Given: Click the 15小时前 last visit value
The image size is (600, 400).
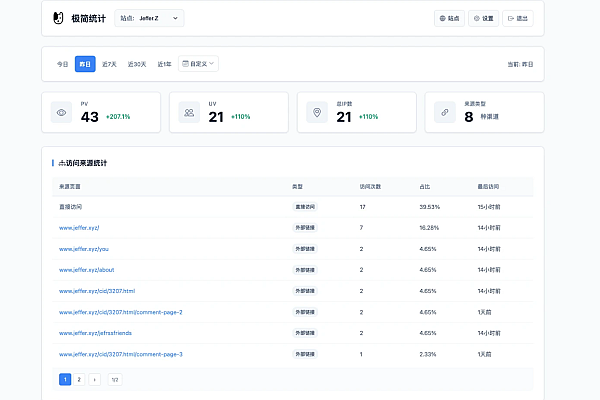Looking at the screenshot, I should point(489,207).
